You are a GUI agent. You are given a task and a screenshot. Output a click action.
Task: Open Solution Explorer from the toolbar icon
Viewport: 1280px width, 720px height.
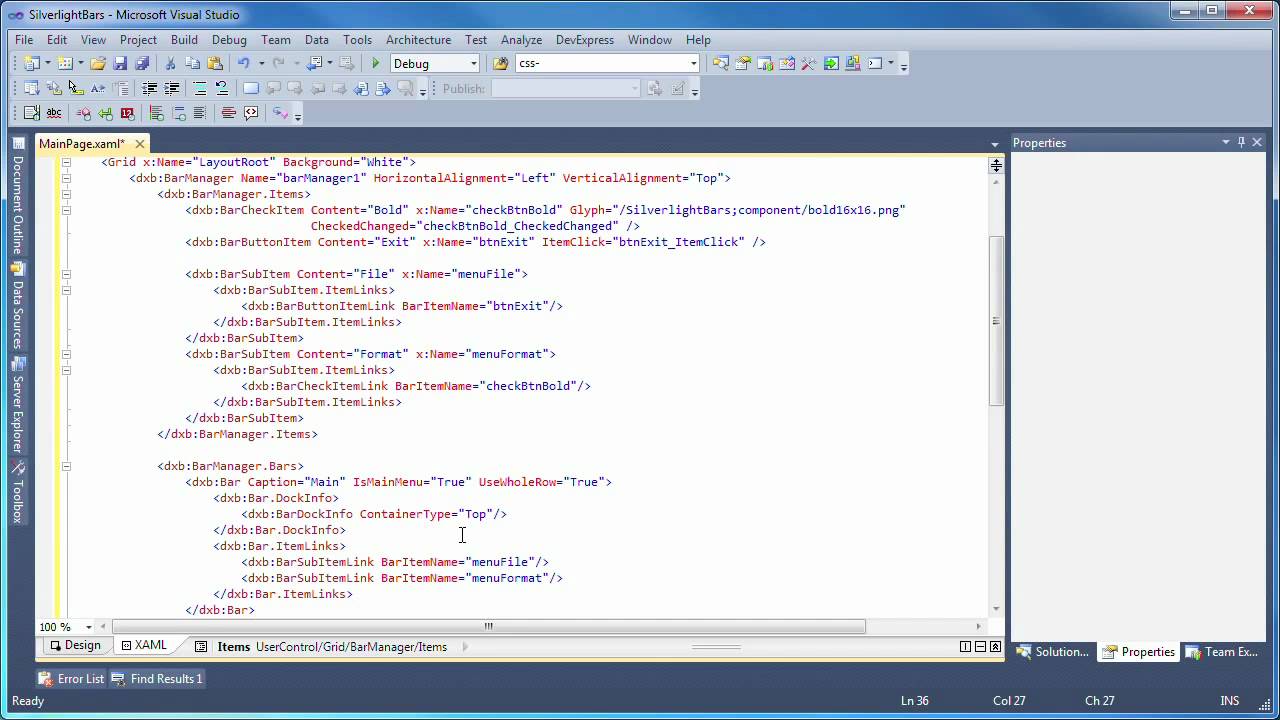click(x=721, y=63)
